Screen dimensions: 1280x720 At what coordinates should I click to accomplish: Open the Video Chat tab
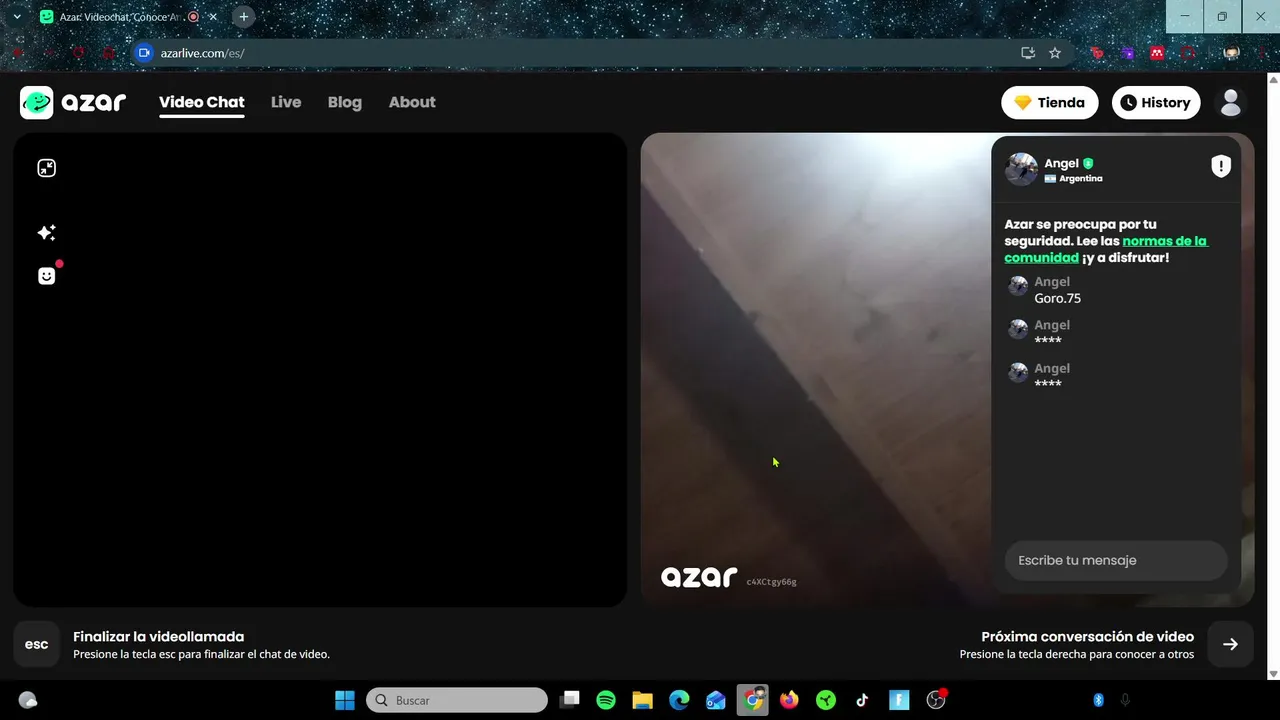pos(202,102)
